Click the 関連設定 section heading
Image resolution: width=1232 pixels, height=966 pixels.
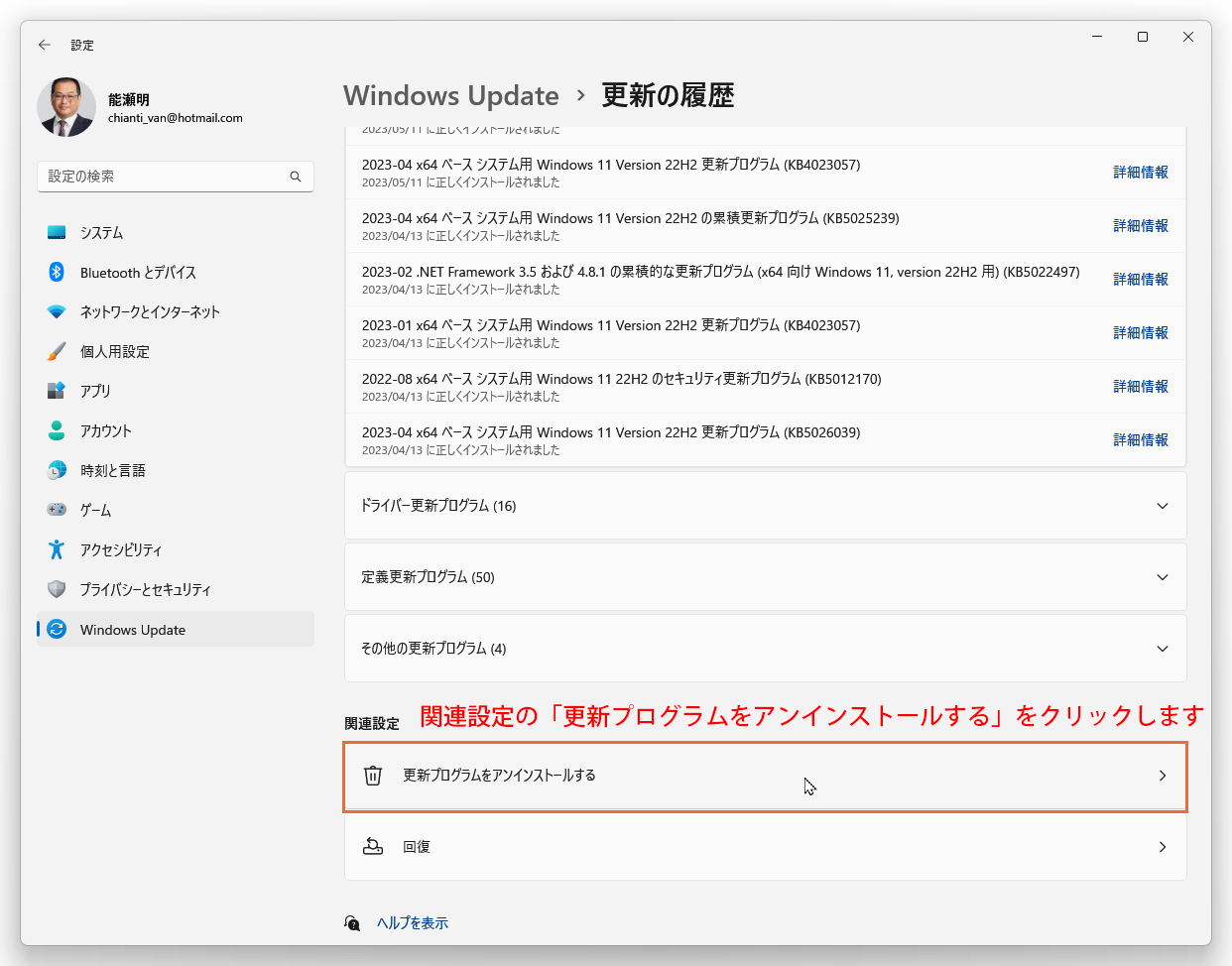click(x=372, y=724)
